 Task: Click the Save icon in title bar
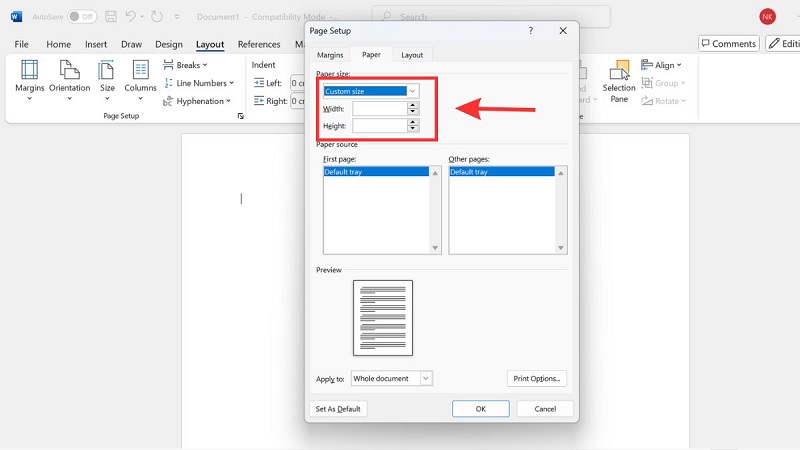111,16
